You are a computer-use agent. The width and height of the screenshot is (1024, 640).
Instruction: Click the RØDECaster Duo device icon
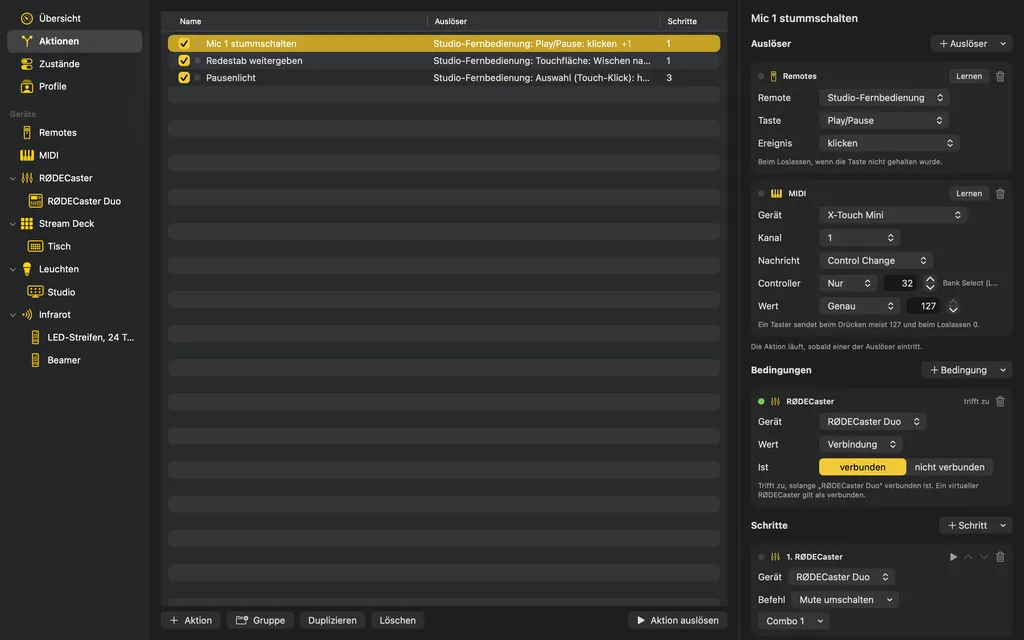[35, 201]
